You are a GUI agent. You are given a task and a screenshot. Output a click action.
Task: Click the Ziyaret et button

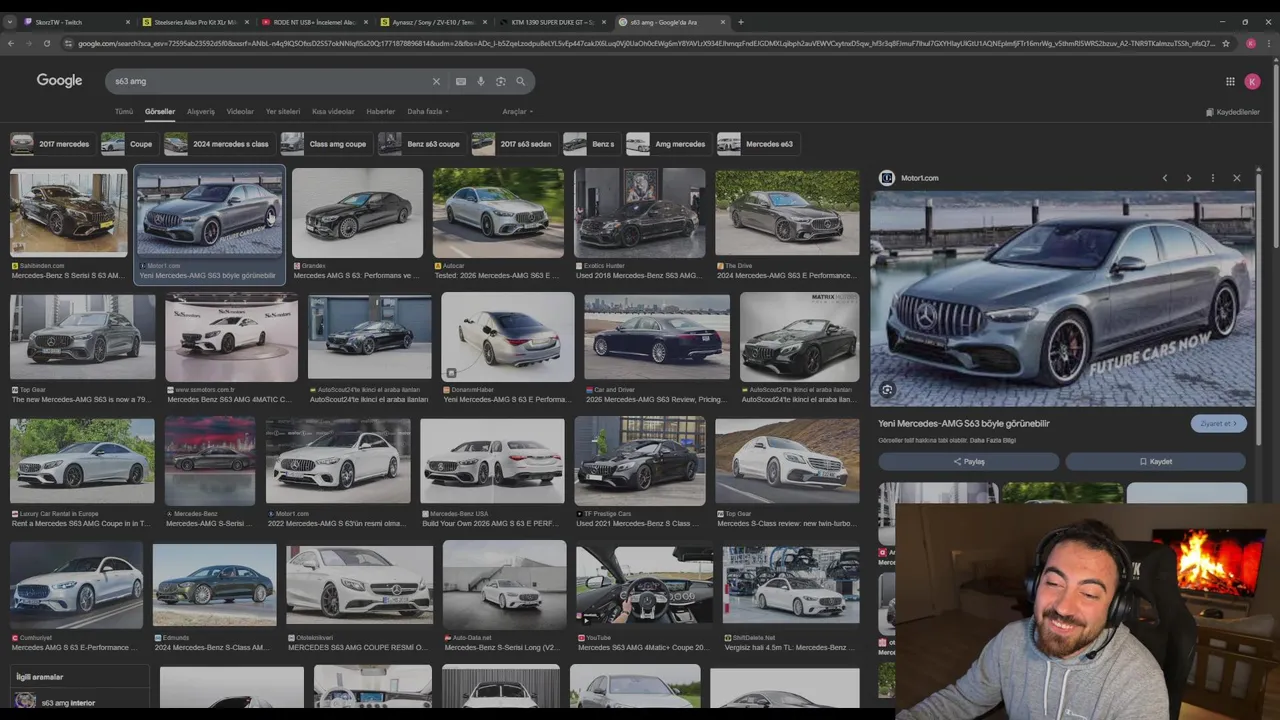1219,423
